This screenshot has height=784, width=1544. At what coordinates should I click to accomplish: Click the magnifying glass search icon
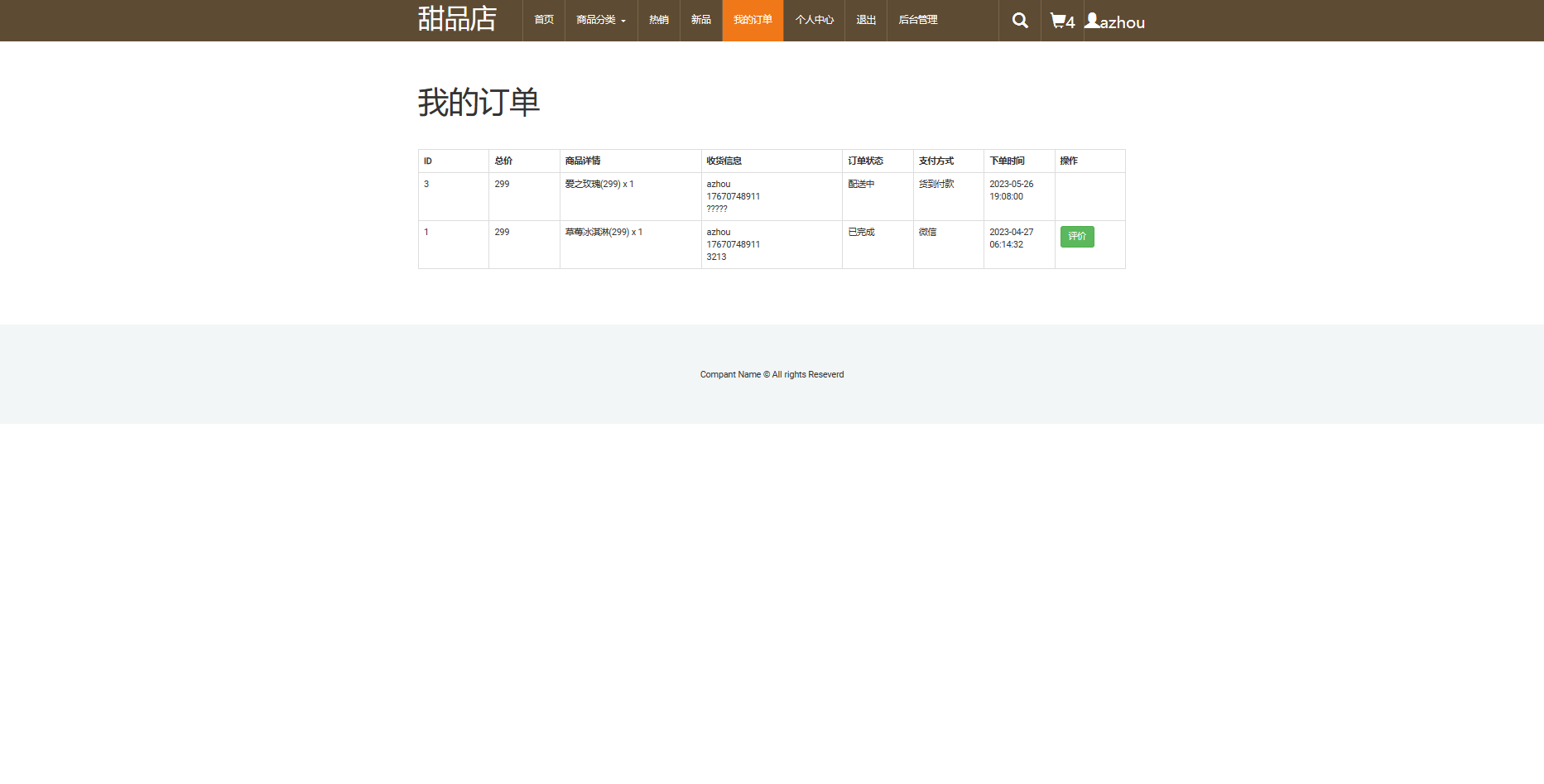pos(1020,21)
